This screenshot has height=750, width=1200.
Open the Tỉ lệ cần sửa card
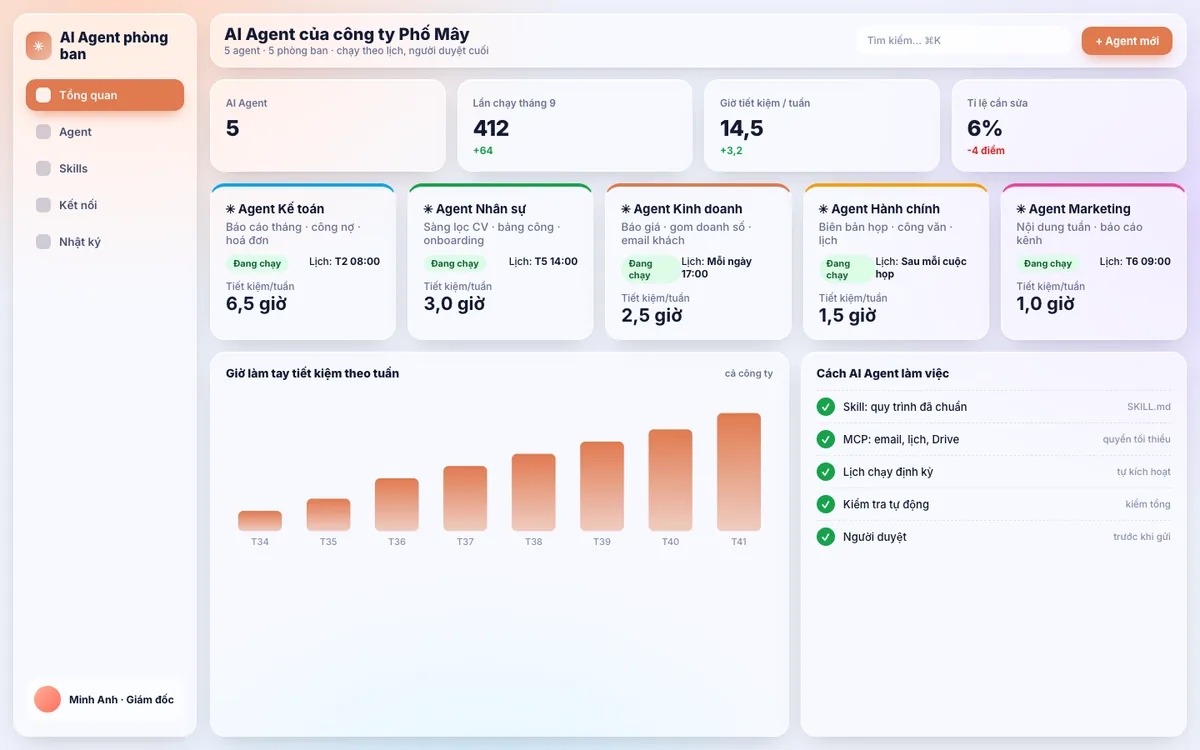point(1069,125)
